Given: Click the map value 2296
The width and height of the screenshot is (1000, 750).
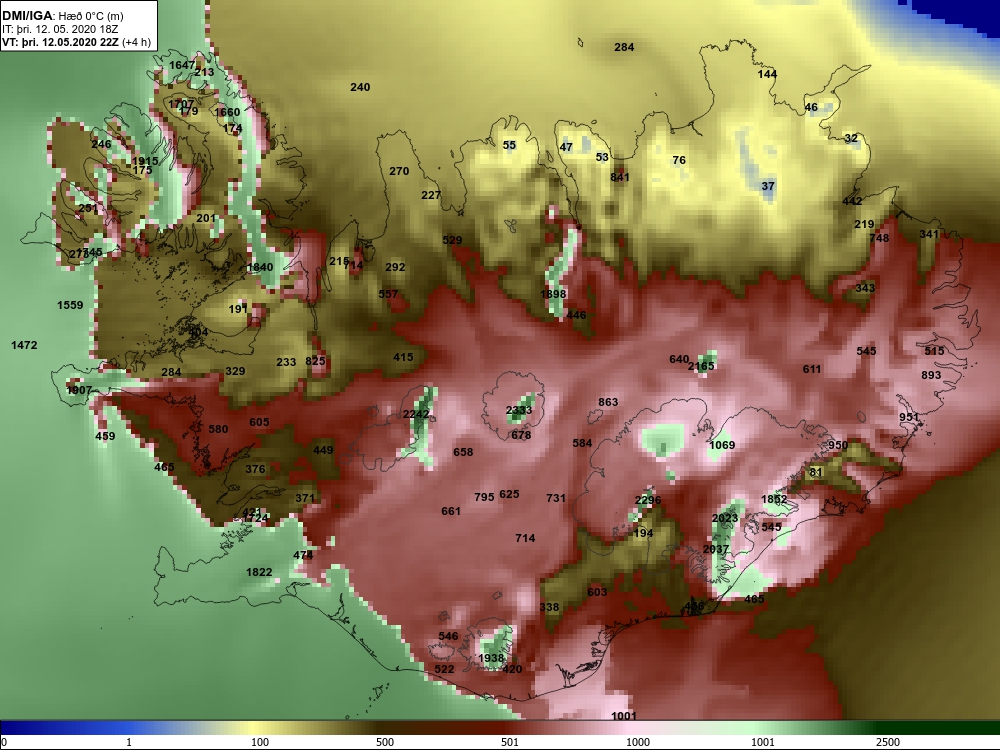Looking at the screenshot, I should click(648, 500).
